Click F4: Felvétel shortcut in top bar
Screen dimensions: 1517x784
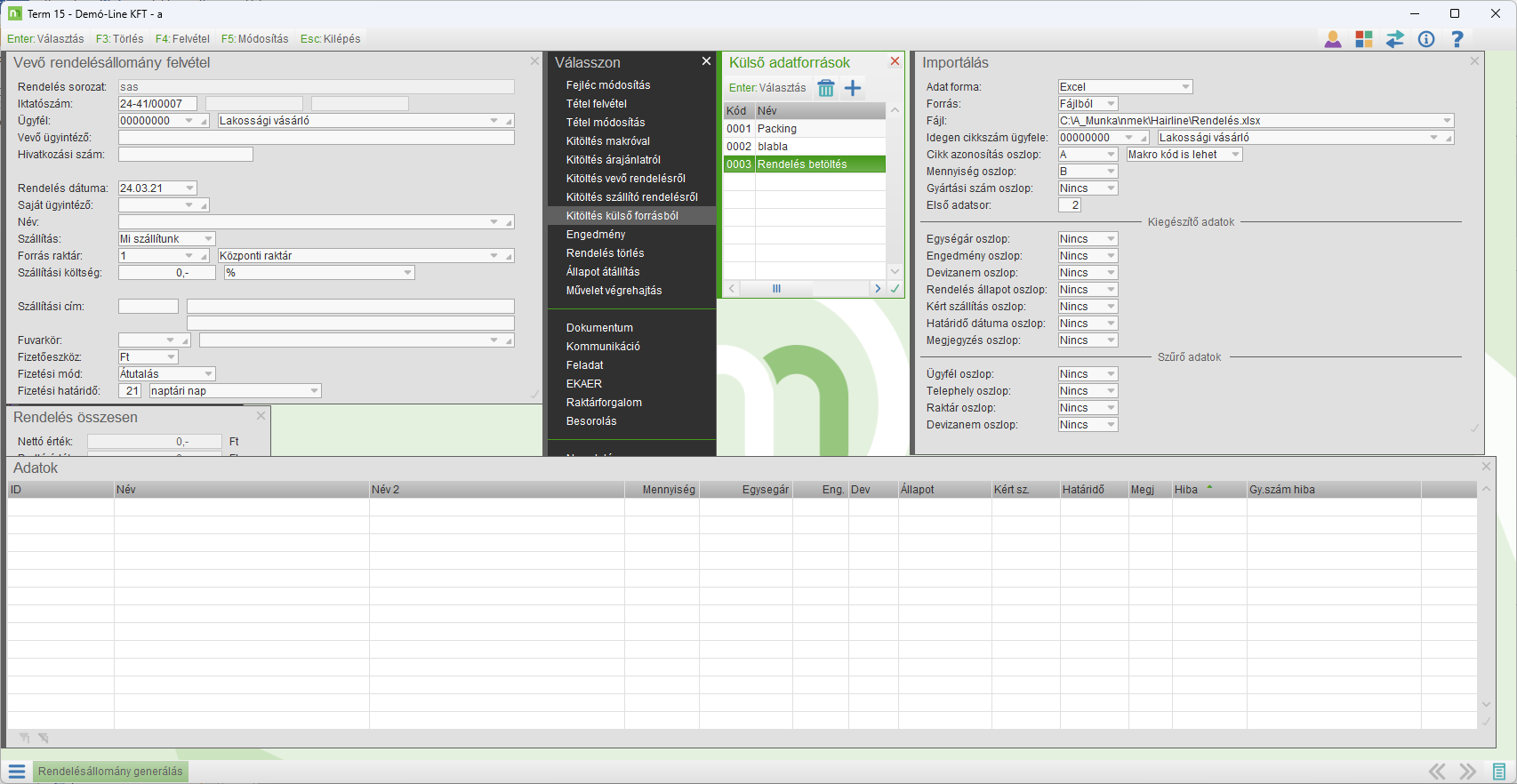coord(182,39)
